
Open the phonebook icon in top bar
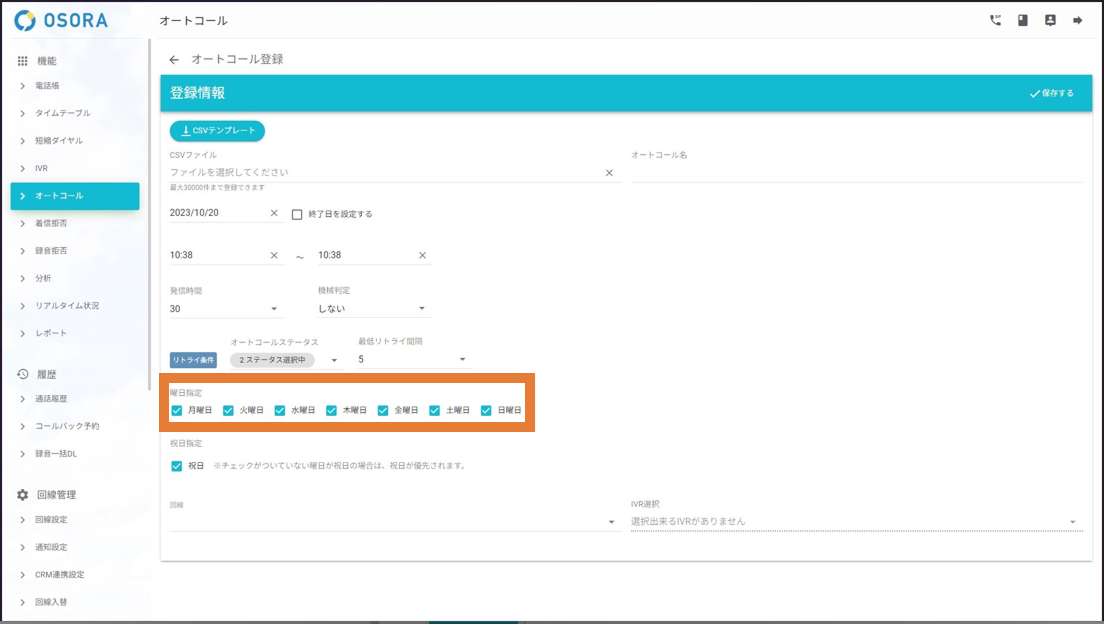(1022, 20)
